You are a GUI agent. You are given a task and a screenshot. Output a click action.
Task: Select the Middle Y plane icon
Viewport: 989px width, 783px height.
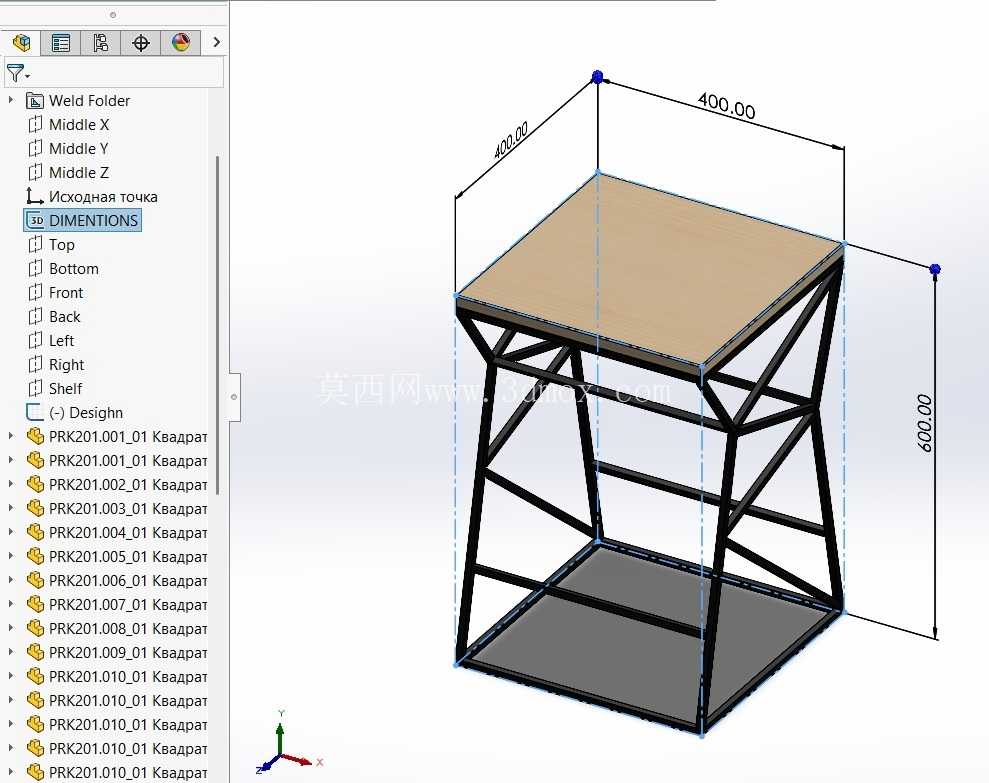coord(35,148)
